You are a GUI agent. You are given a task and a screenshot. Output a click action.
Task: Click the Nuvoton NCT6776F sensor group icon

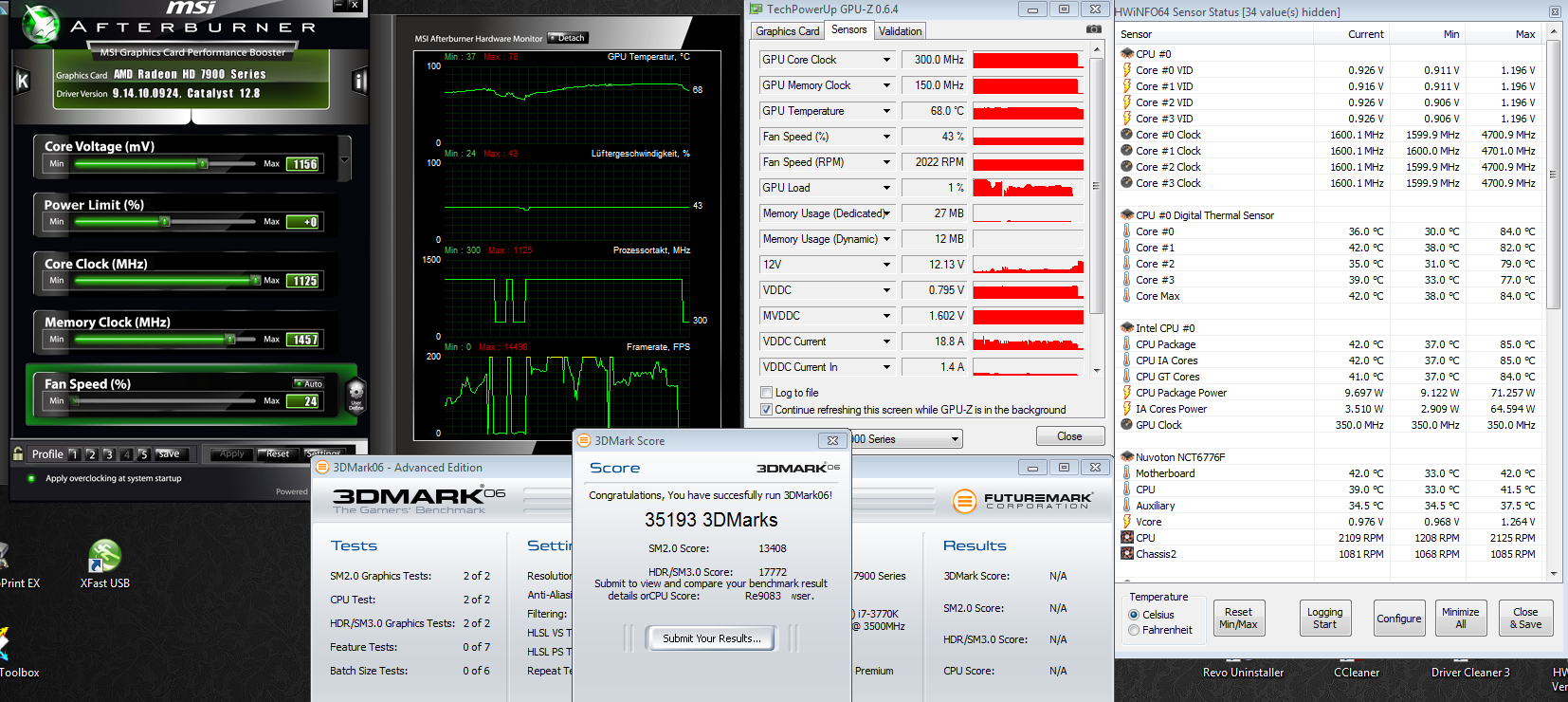tap(1126, 457)
